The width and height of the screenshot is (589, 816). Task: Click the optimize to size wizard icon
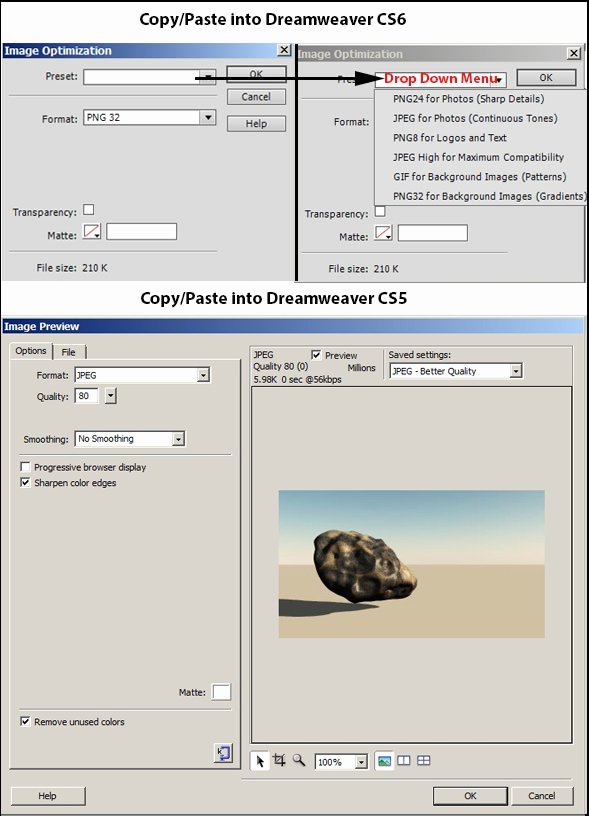(223, 753)
